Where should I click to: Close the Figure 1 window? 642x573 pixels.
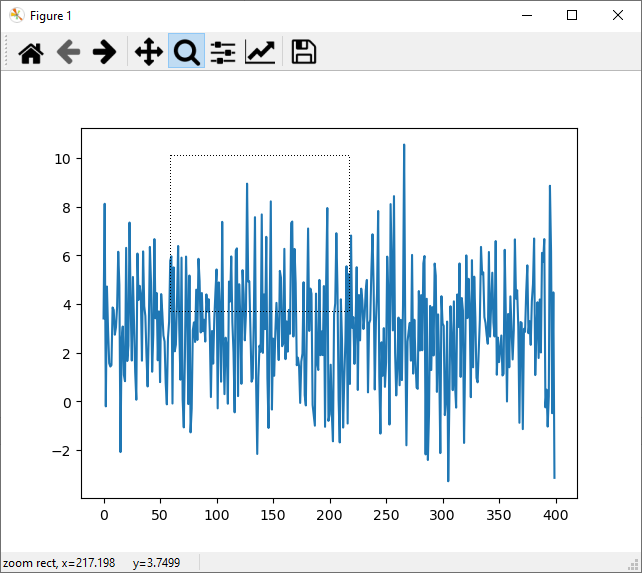click(x=618, y=16)
